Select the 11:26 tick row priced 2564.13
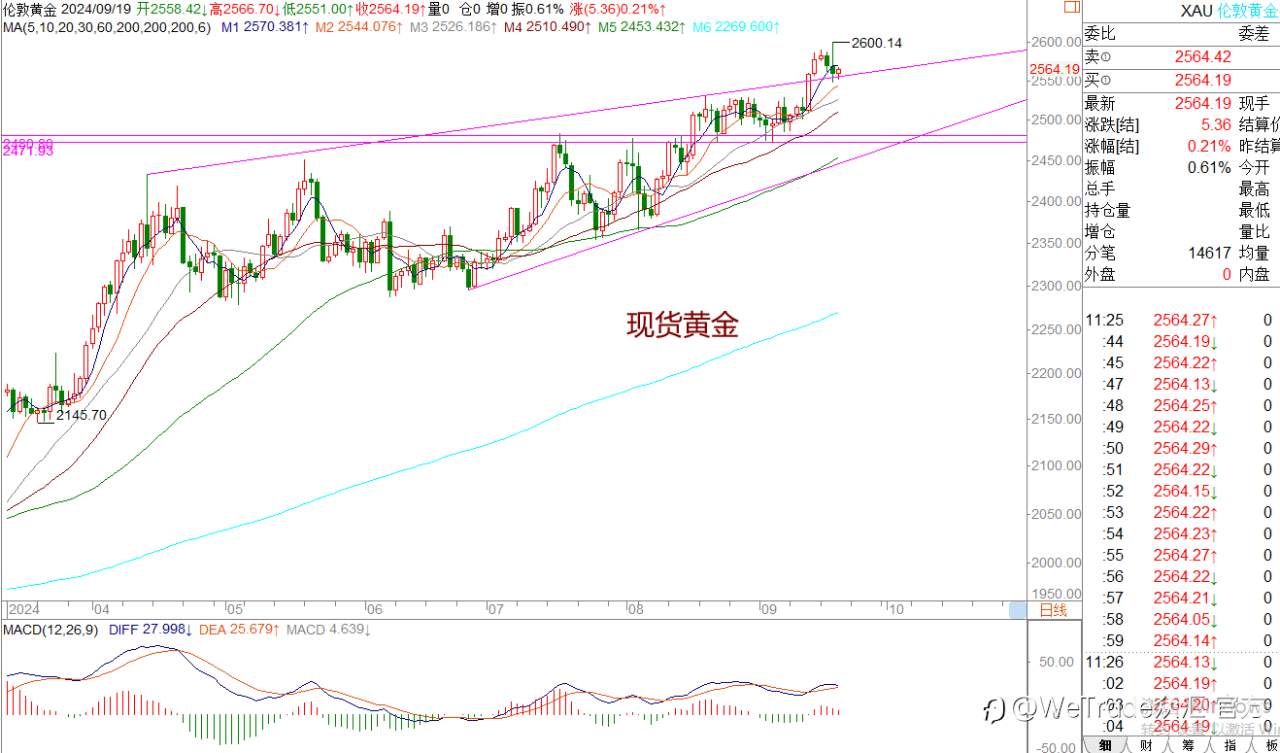Screen dimensions: 1280x753 pyautogui.click(x=1181, y=662)
